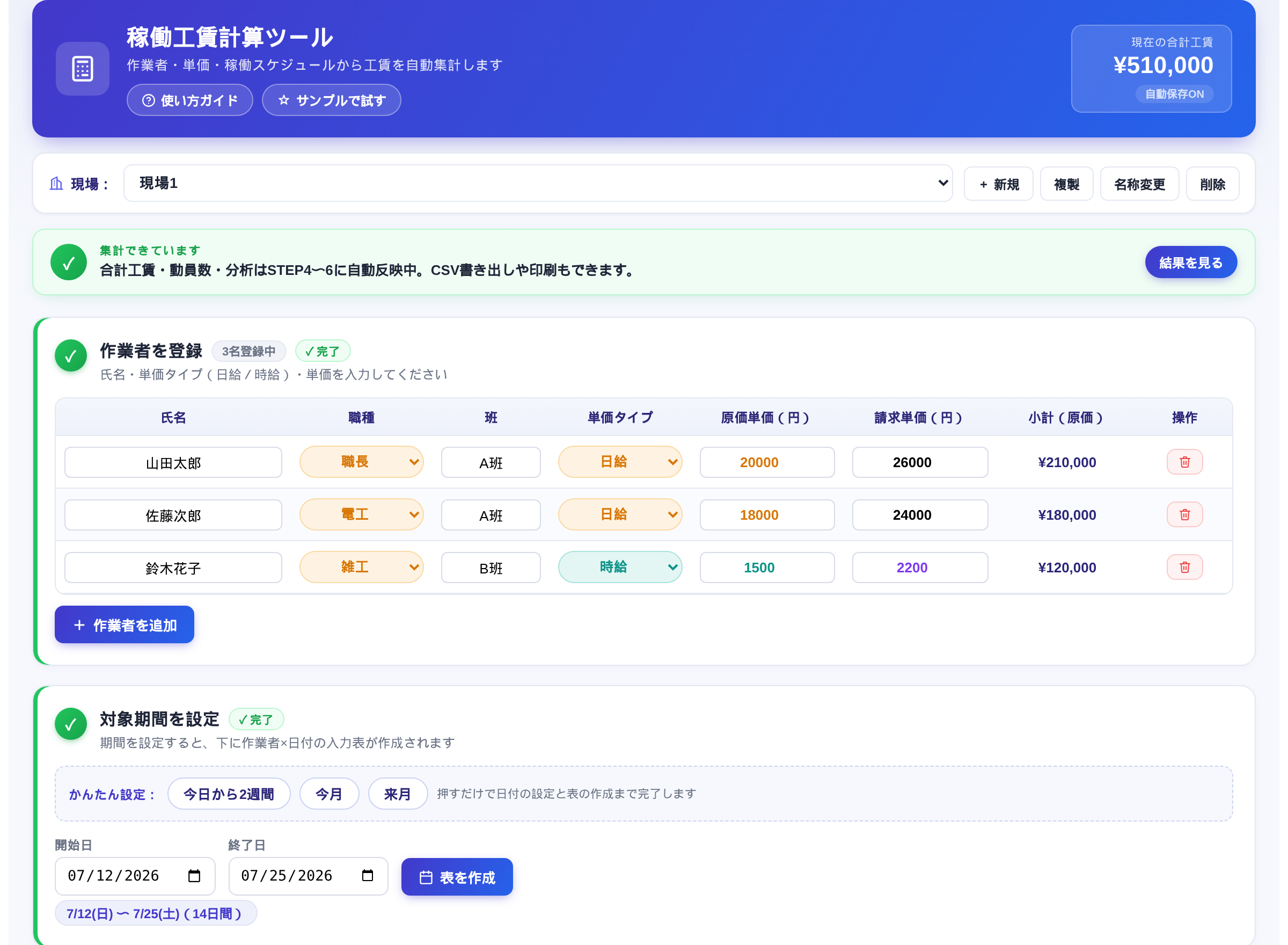Set period to 今月
The width and height of the screenshot is (1288, 945).
[330, 794]
